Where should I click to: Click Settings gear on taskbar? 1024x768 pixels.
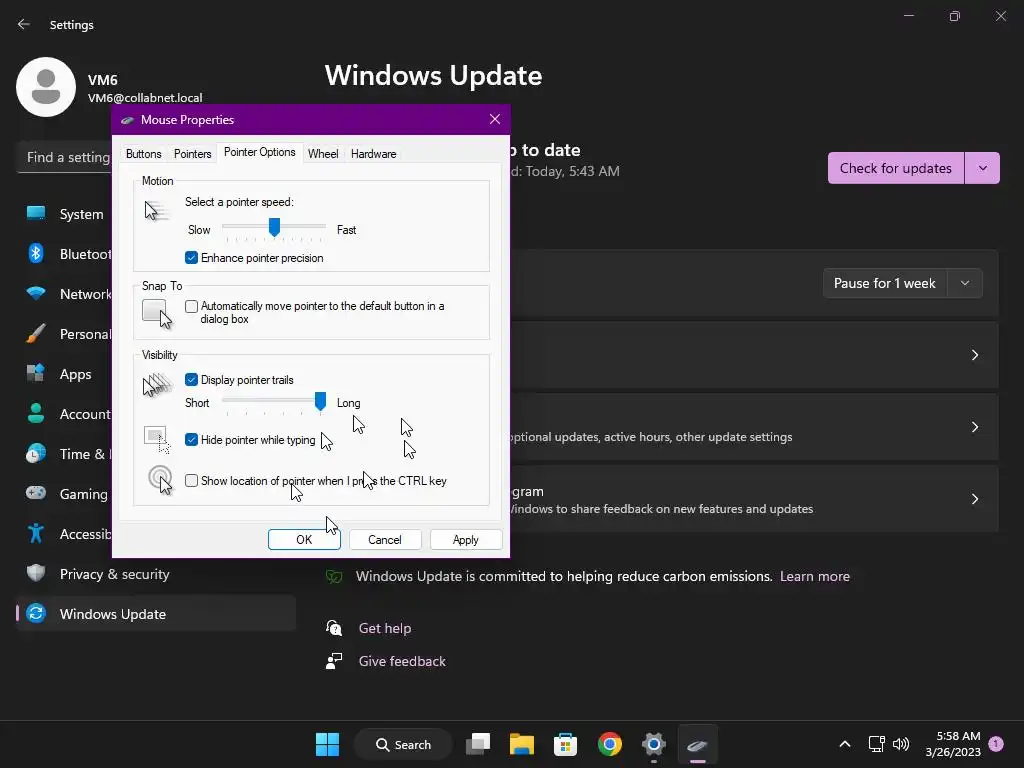654,744
